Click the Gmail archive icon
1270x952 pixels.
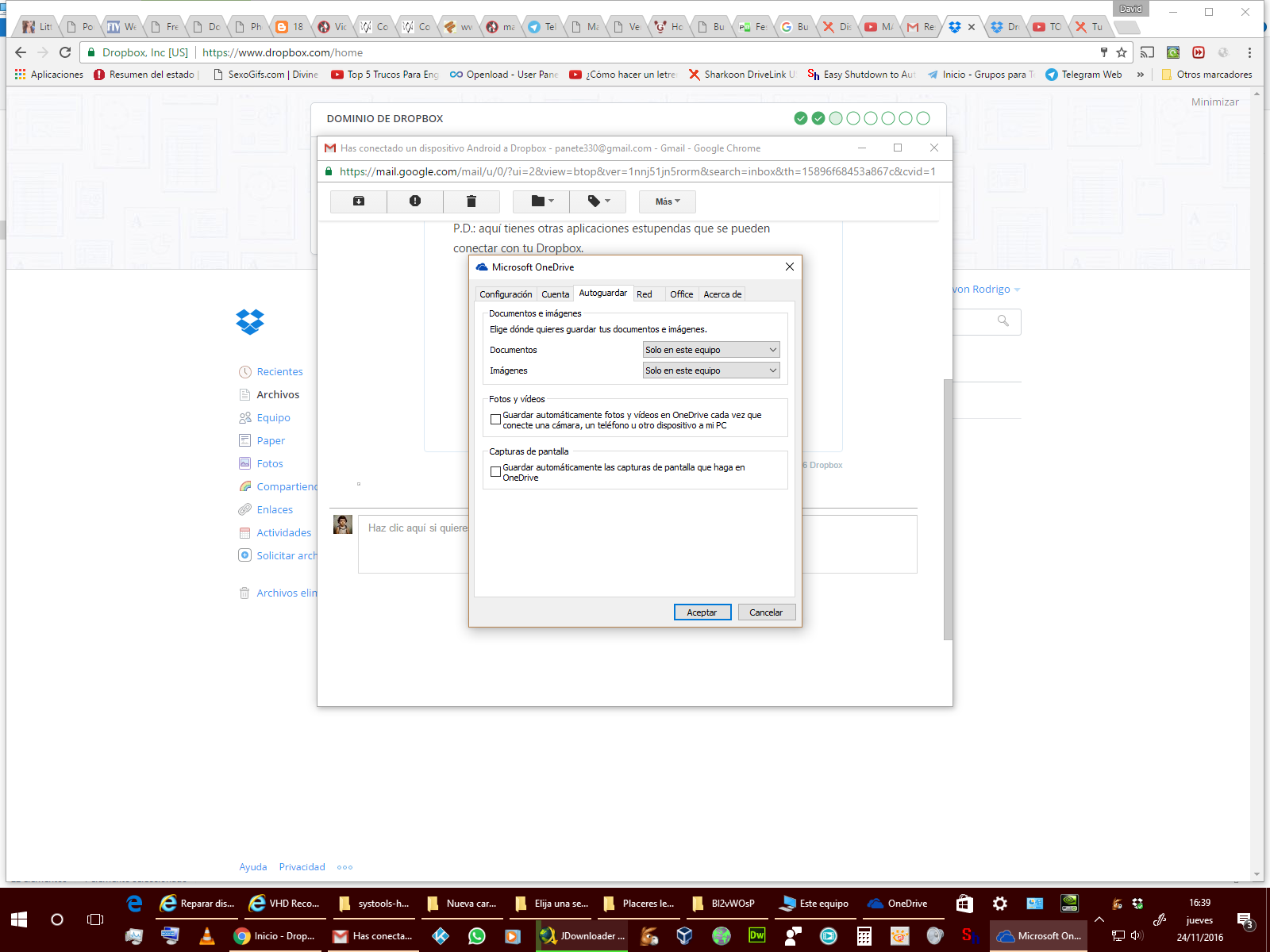tap(359, 202)
